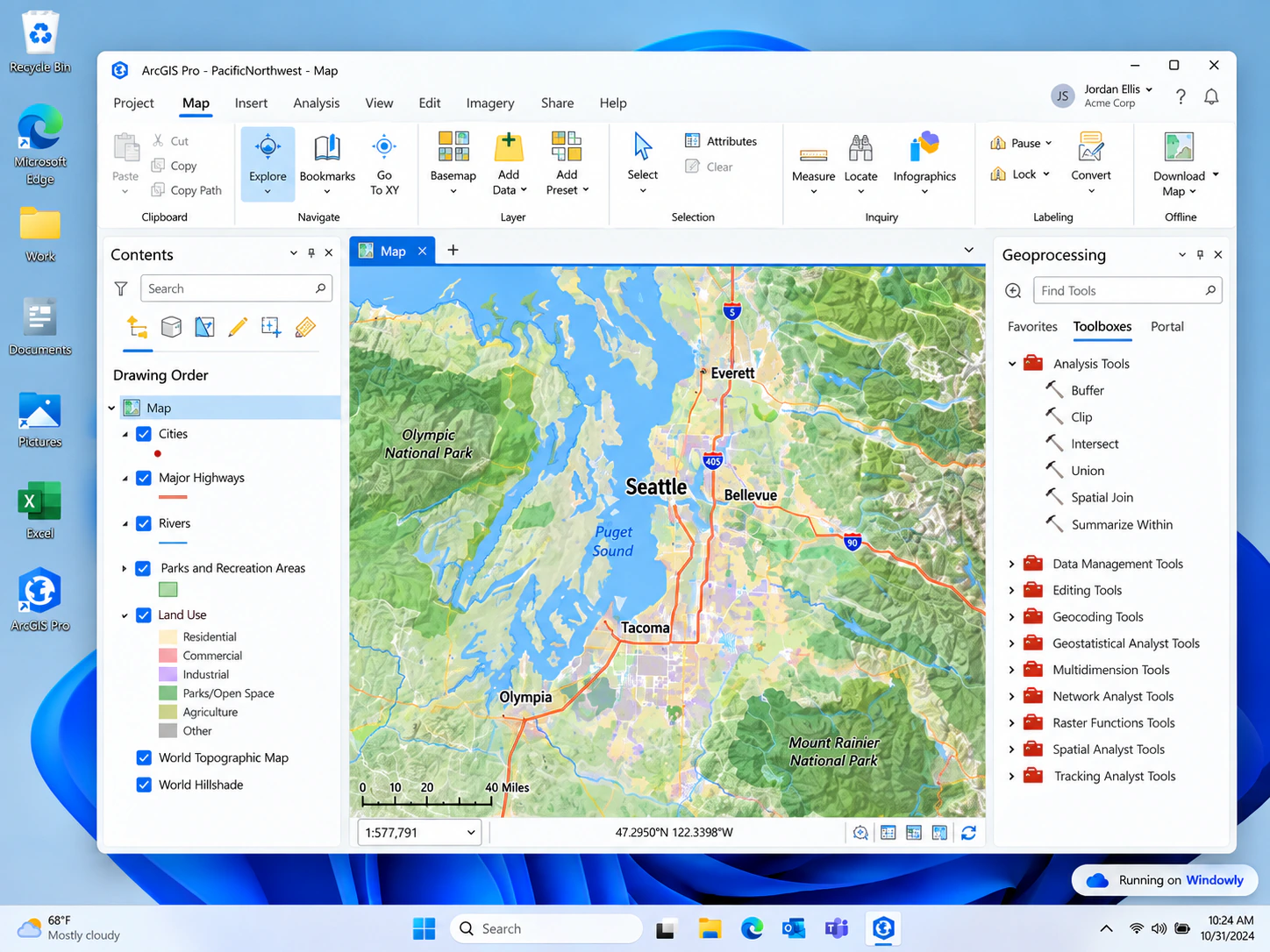
Task: Choose the Select tool
Action: tap(642, 164)
